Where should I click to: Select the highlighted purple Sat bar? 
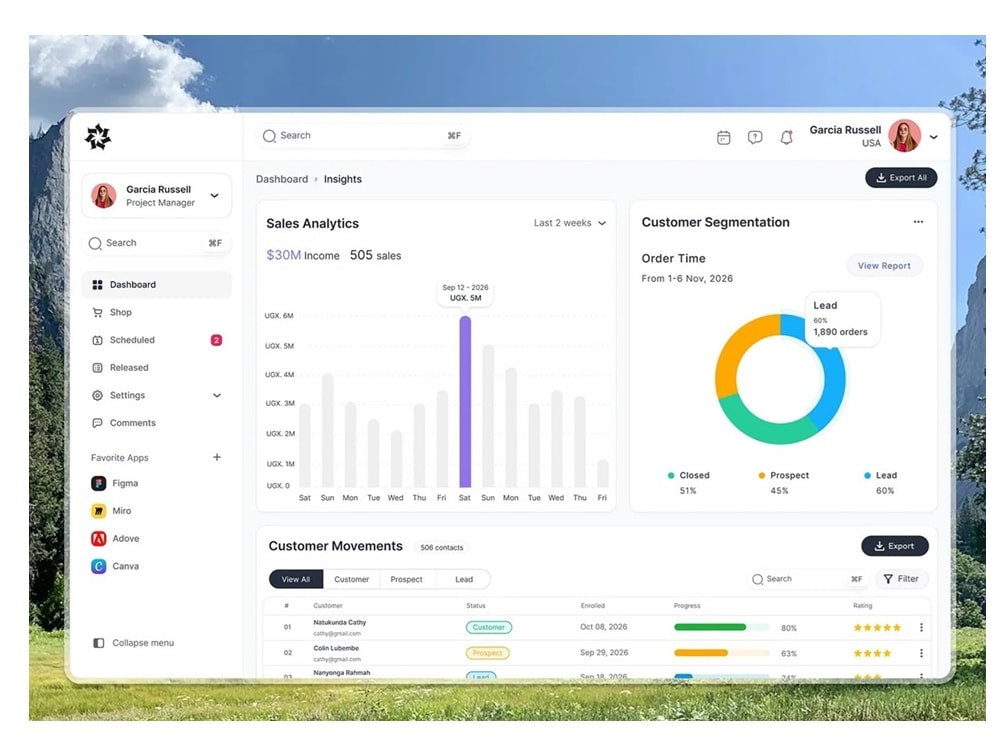click(x=465, y=402)
